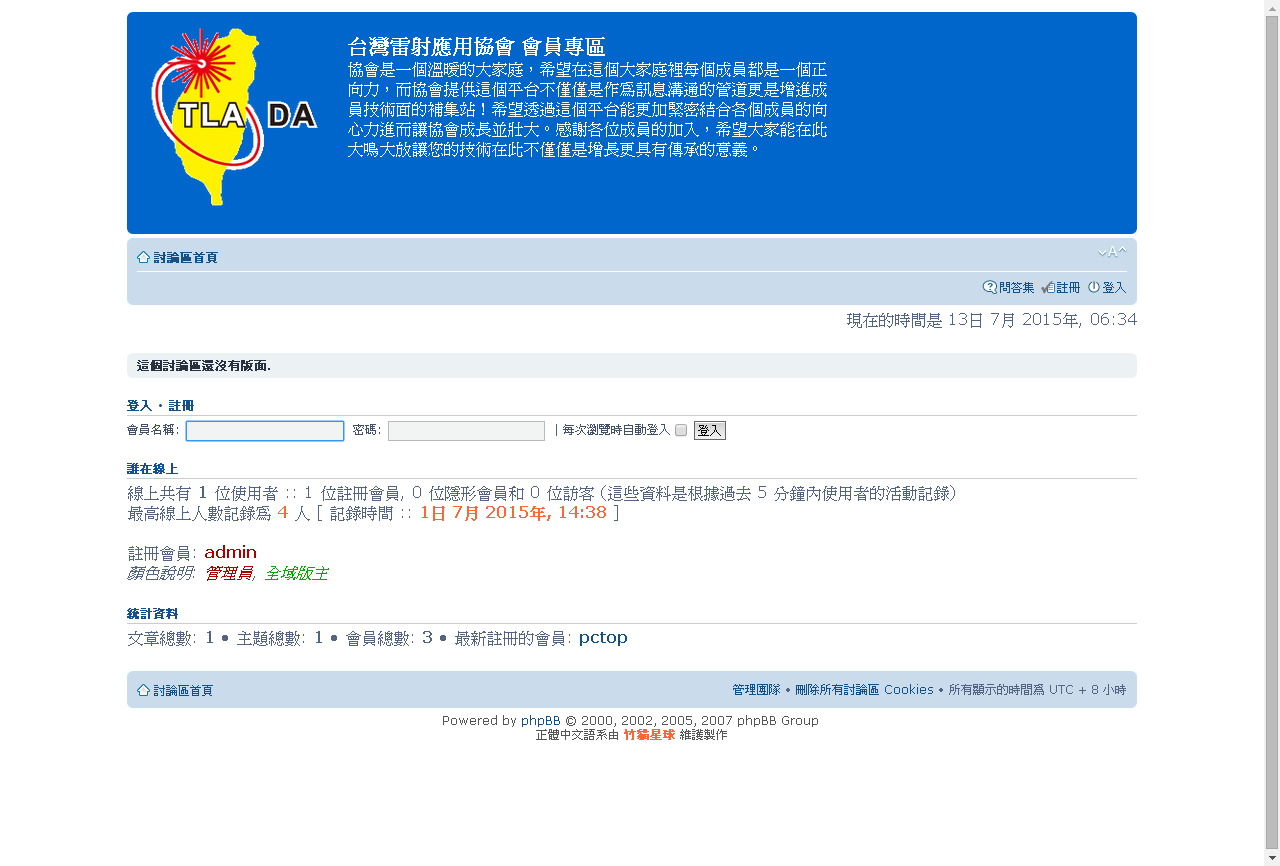
Task: Focus the username (會員名稱) input field
Action: point(265,431)
